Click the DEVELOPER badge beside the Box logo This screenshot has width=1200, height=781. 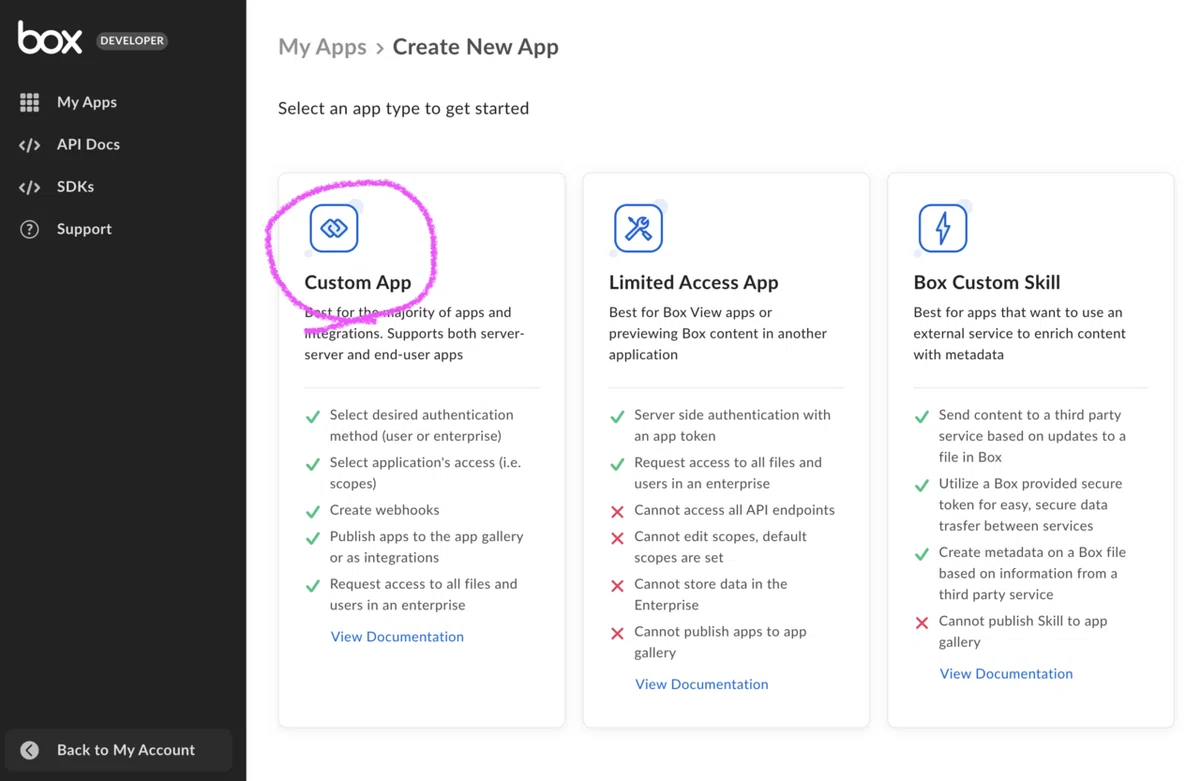point(132,41)
